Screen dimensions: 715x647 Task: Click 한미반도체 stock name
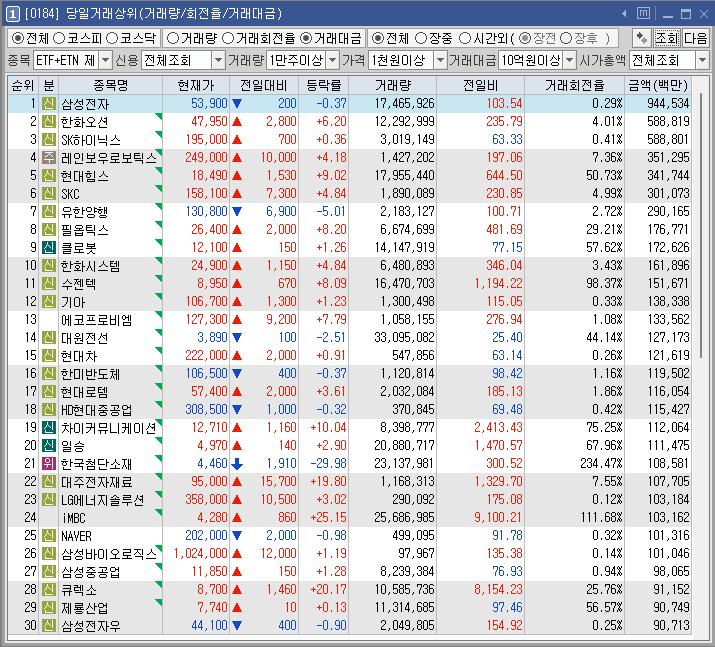(90, 374)
